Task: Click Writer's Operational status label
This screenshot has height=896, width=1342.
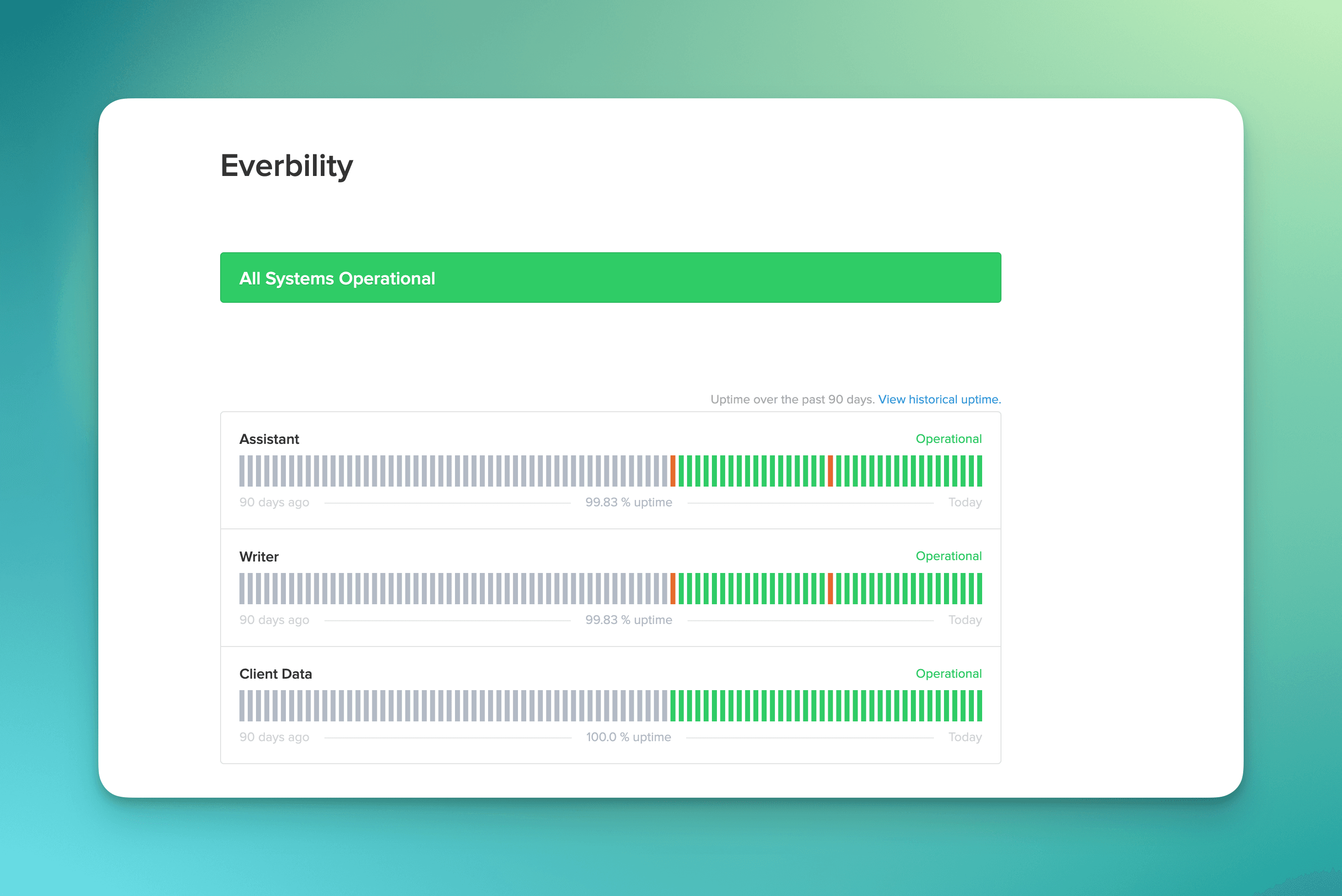Action: (x=948, y=556)
